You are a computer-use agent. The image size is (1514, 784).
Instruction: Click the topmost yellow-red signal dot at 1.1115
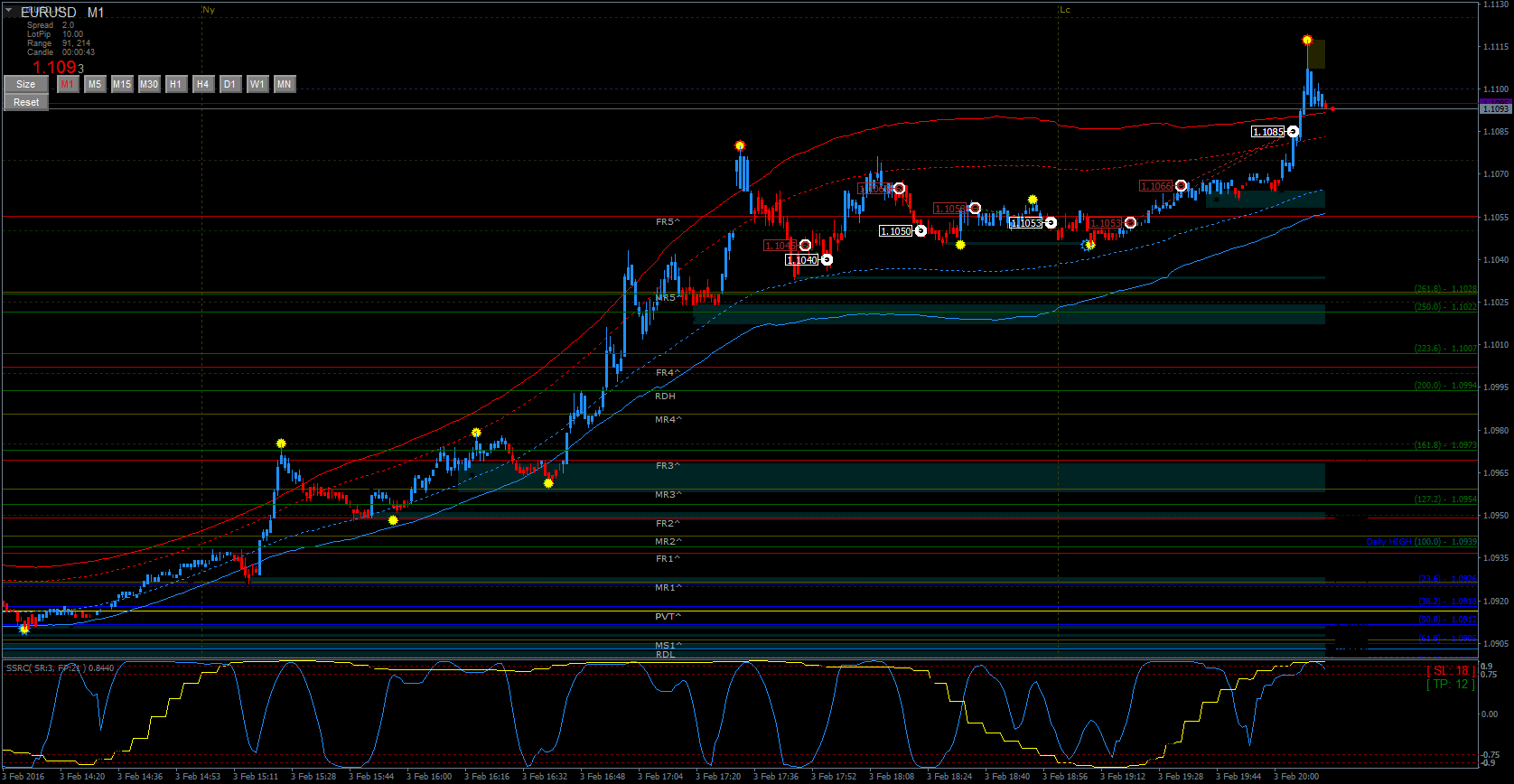(1307, 40)
